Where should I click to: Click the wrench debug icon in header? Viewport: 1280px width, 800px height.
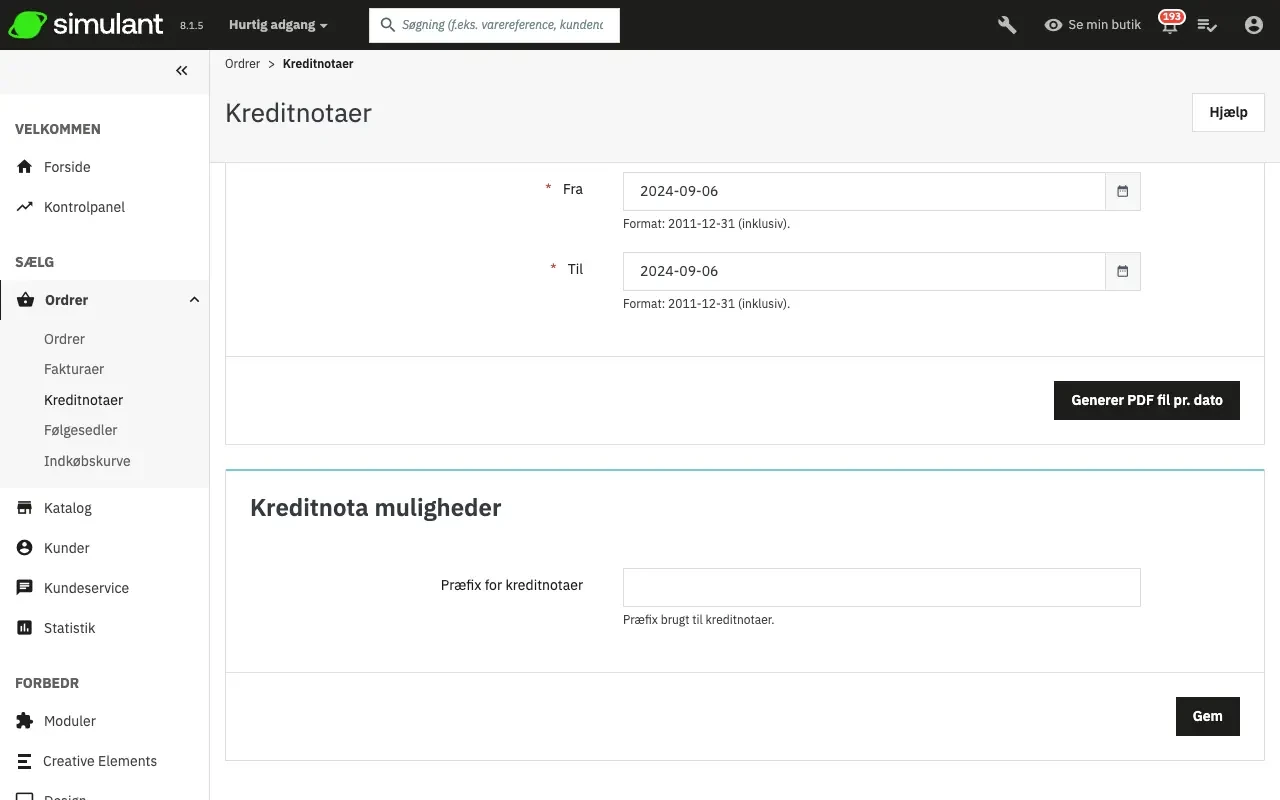coord(1007,25)
